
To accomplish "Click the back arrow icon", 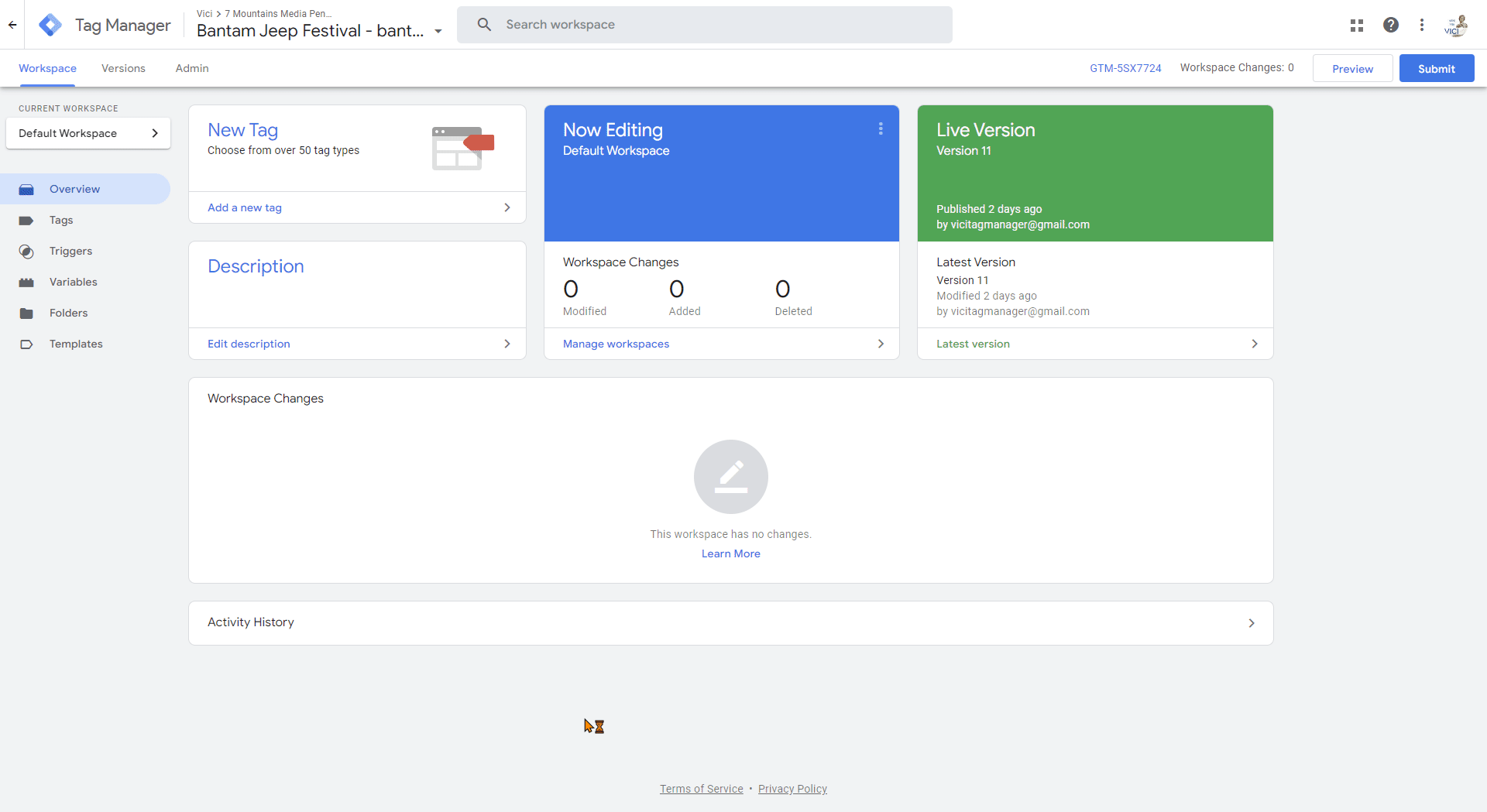I will pos(12,25).
